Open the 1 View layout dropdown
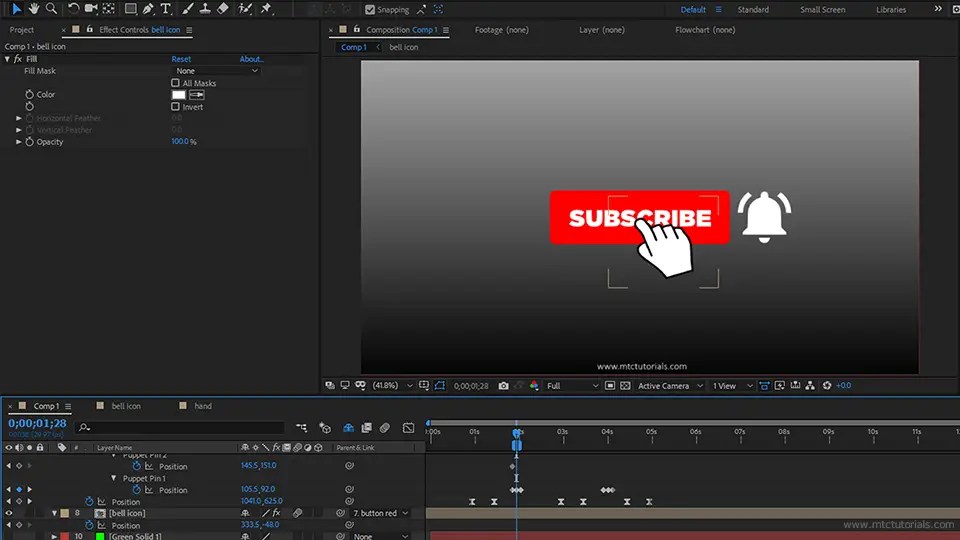The image size is (960, 540). 732,386
